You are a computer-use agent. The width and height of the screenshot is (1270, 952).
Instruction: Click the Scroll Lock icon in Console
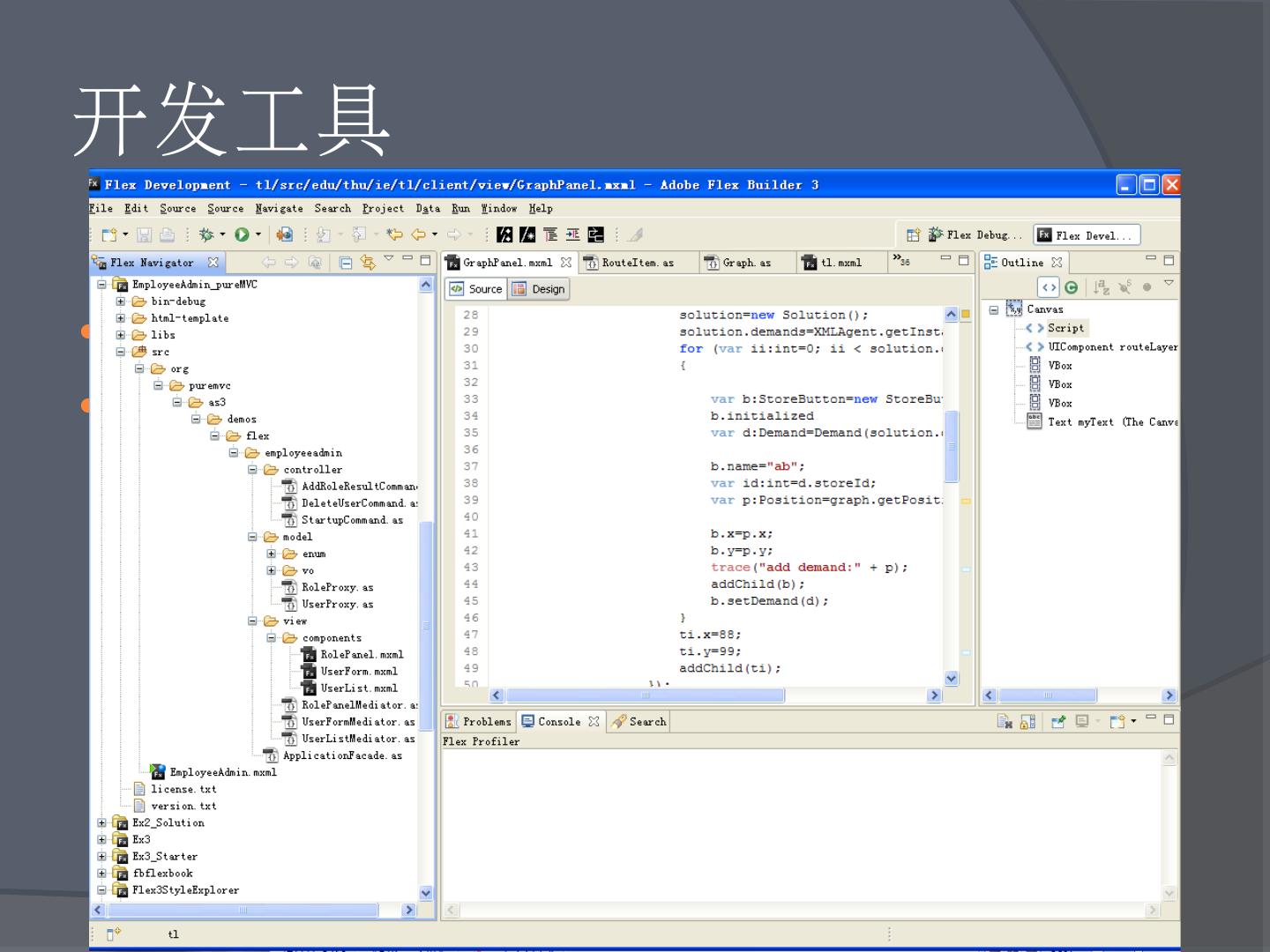tap(1027, 722)
